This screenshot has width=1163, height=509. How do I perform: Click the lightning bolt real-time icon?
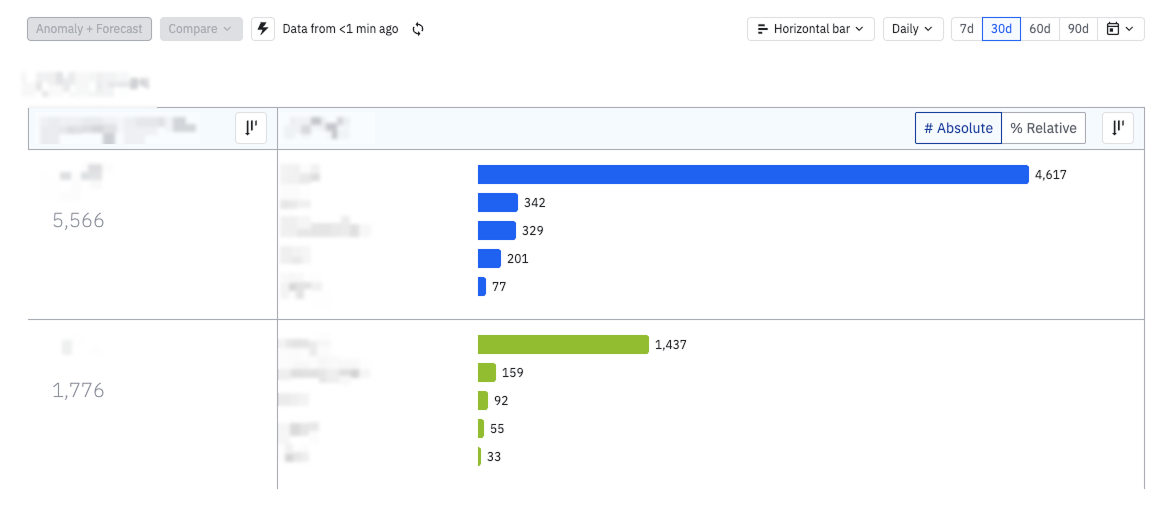point(263,29)
